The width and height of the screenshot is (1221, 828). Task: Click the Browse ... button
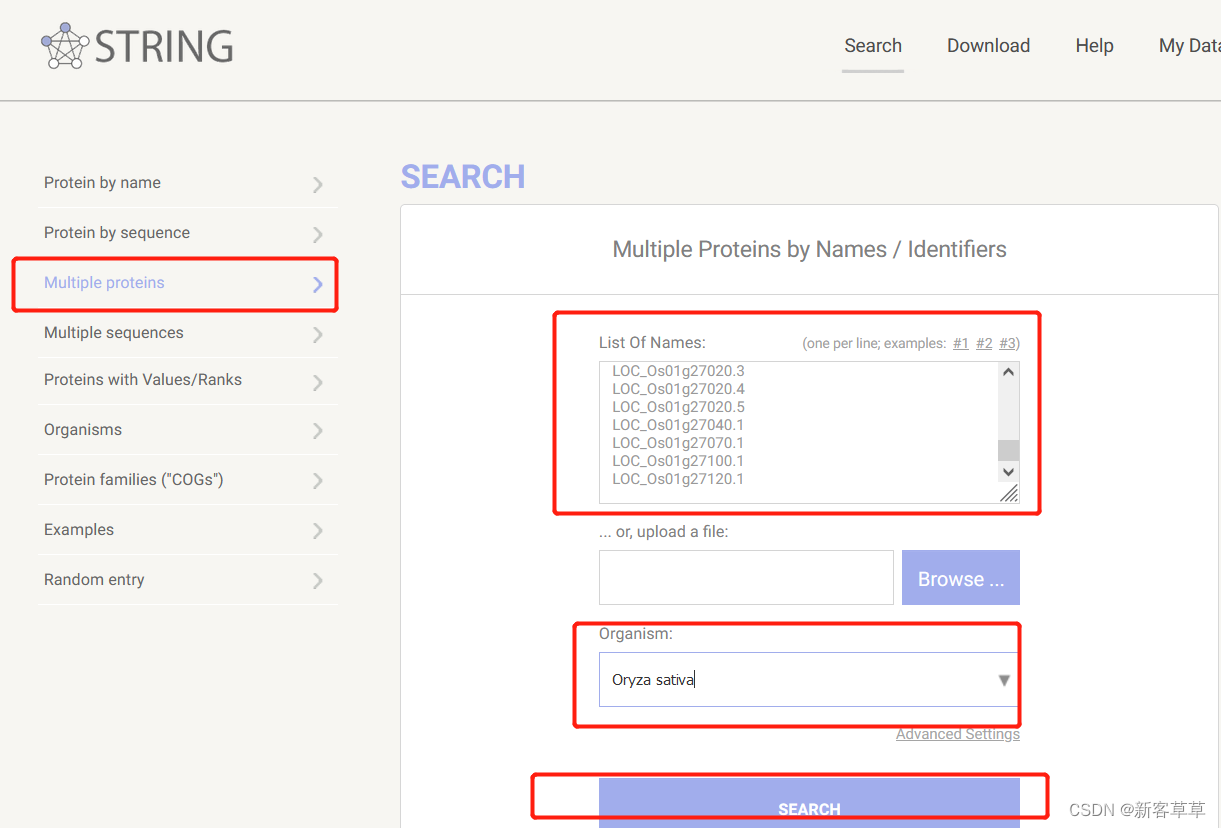pos(961,578)
